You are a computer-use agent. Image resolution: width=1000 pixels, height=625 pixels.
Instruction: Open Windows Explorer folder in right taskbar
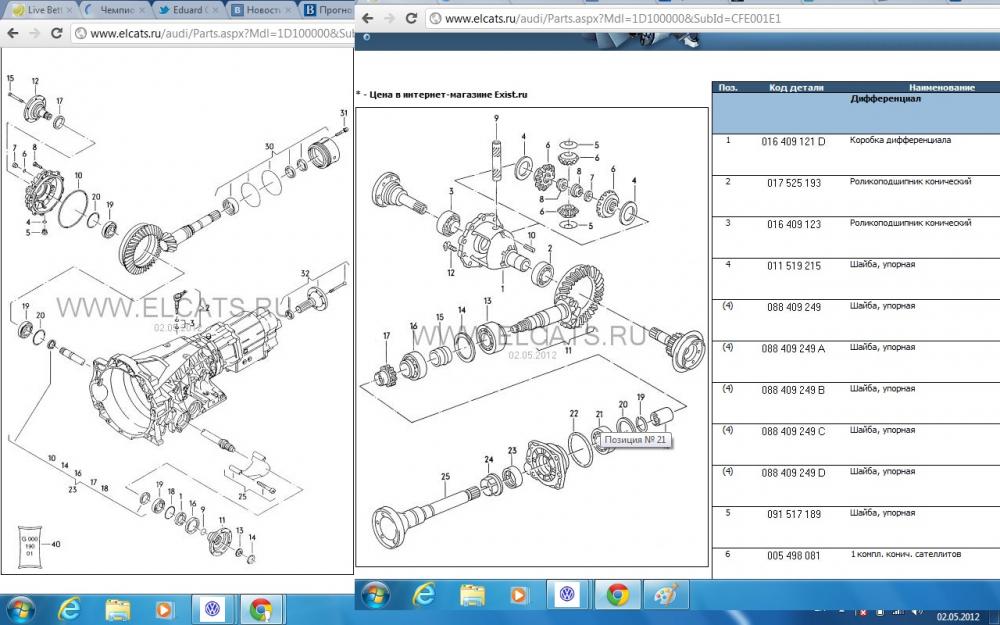pyautogui.click(x=473, y=595)
